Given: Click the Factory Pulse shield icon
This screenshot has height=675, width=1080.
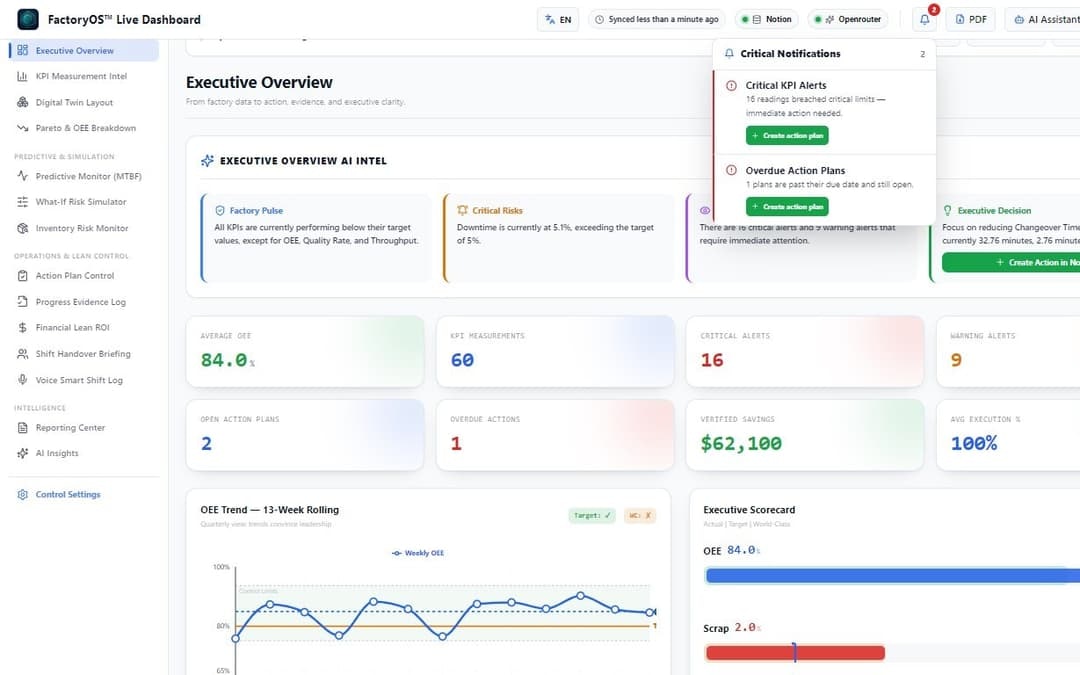Looking at the screenshot, I should 220,211.
